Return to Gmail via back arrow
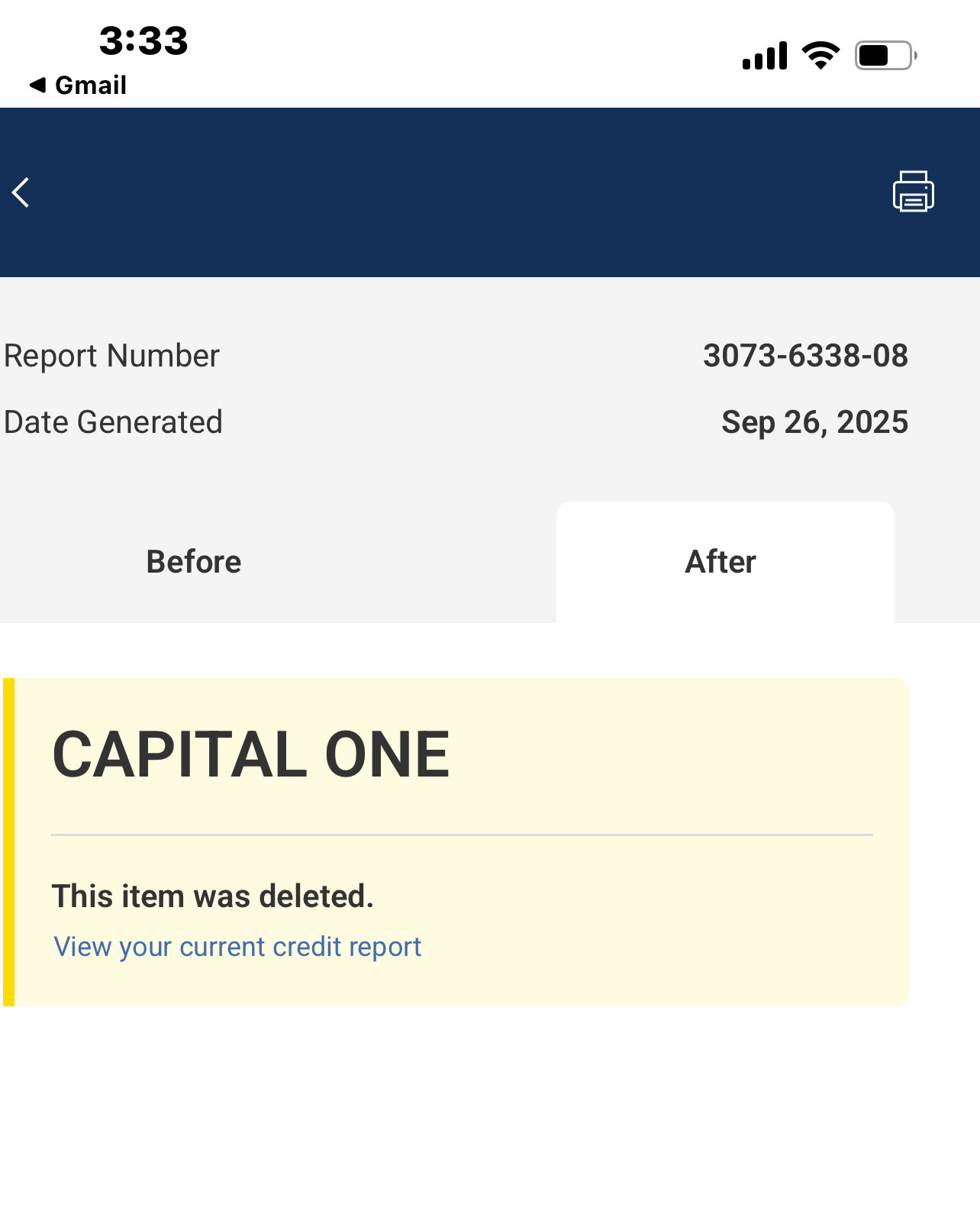 [x=38, y=85]
